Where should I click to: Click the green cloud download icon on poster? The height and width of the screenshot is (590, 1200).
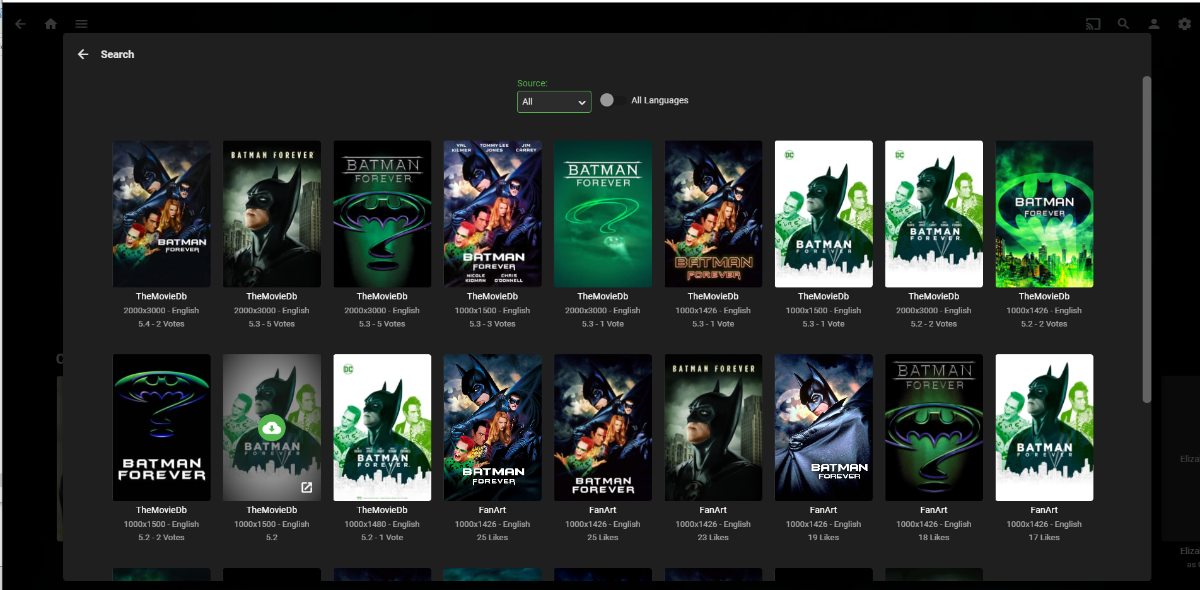pos(272,428)
